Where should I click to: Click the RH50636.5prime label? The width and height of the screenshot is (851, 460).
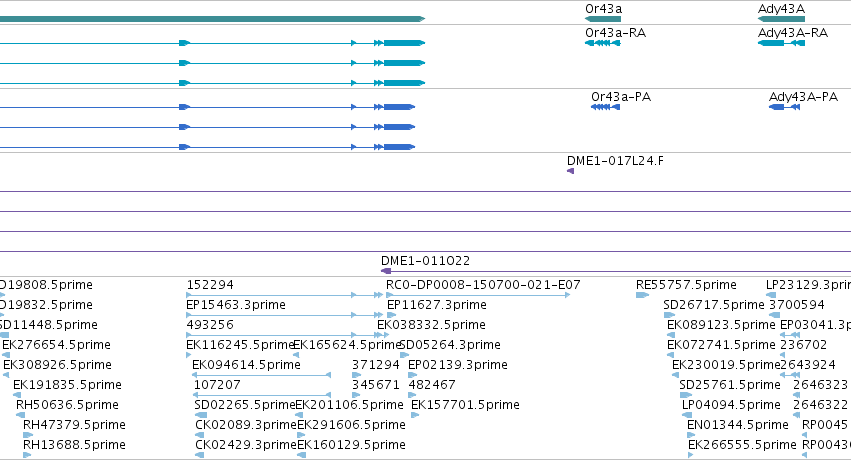pos(67,405)
